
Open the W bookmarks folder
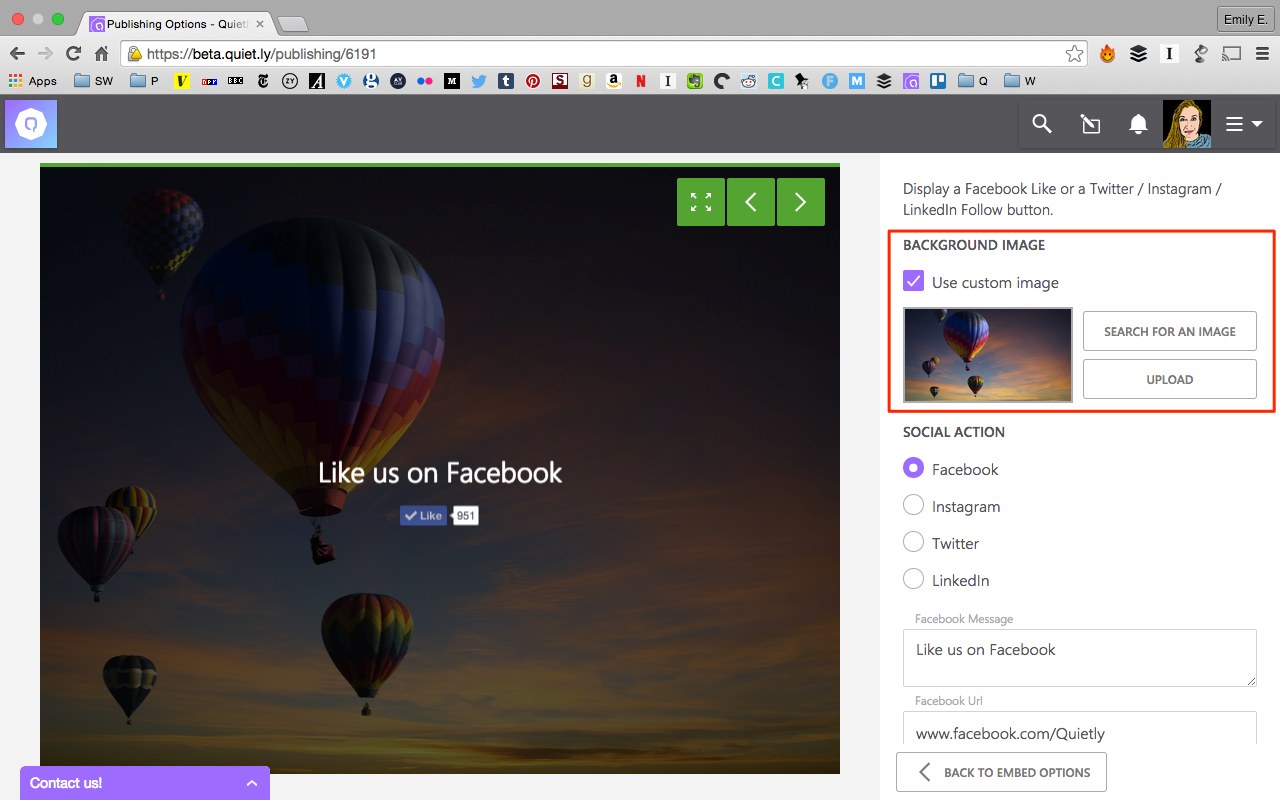1020,81
